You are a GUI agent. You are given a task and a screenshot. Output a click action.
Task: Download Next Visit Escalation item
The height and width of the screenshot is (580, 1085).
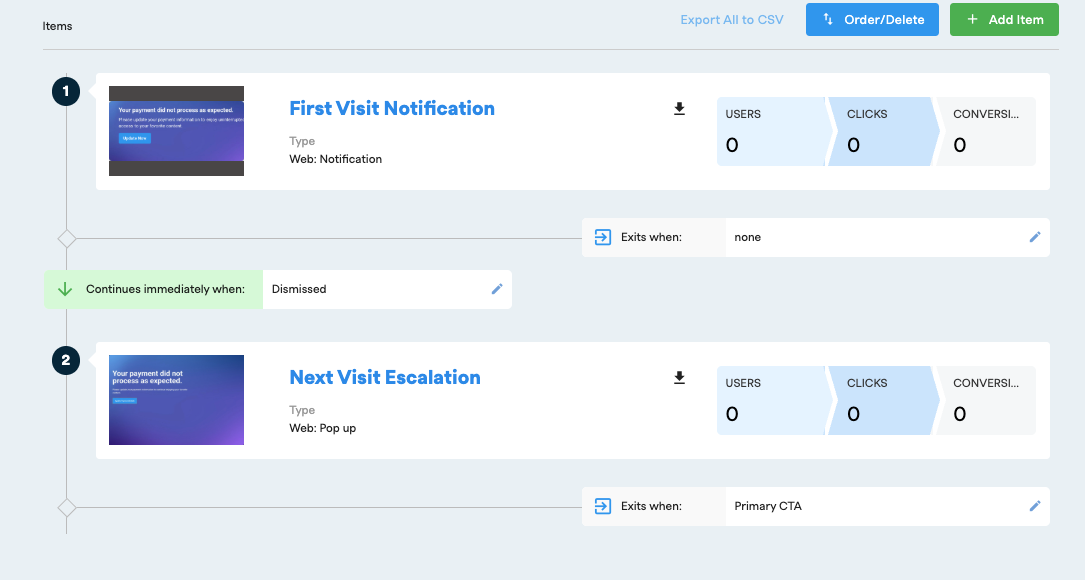pos(680,378)
